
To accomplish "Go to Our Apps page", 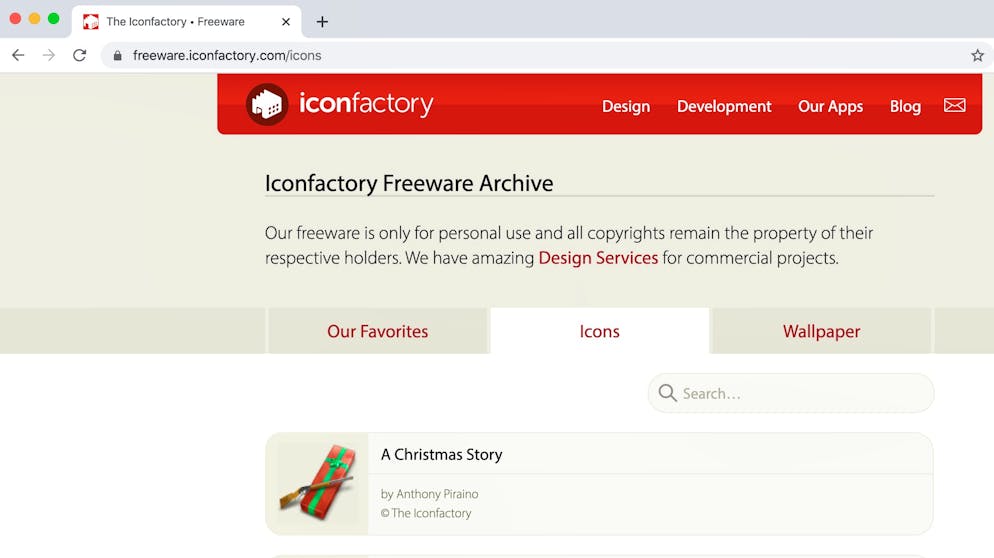I will pos(830,107).
